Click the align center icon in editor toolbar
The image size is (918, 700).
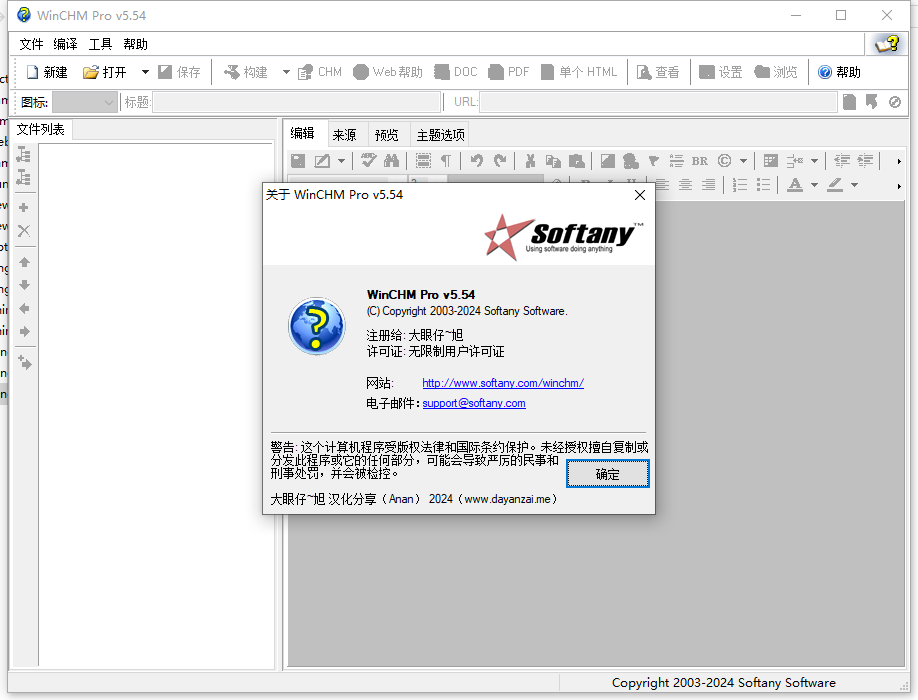click(686, 185)
